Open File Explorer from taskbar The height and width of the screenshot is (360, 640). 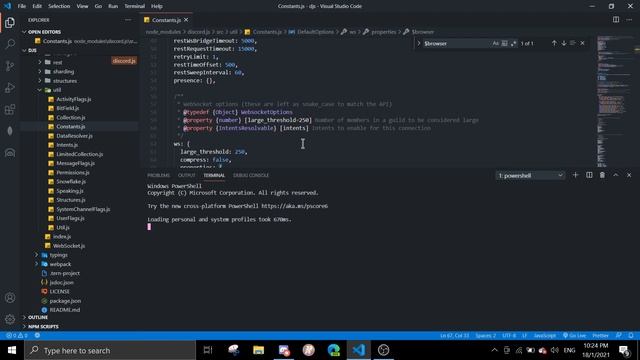pos(258,350)
